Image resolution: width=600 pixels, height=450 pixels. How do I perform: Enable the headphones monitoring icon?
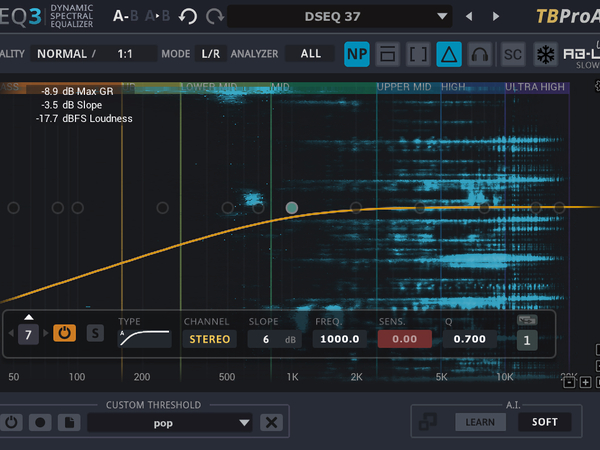481,54
